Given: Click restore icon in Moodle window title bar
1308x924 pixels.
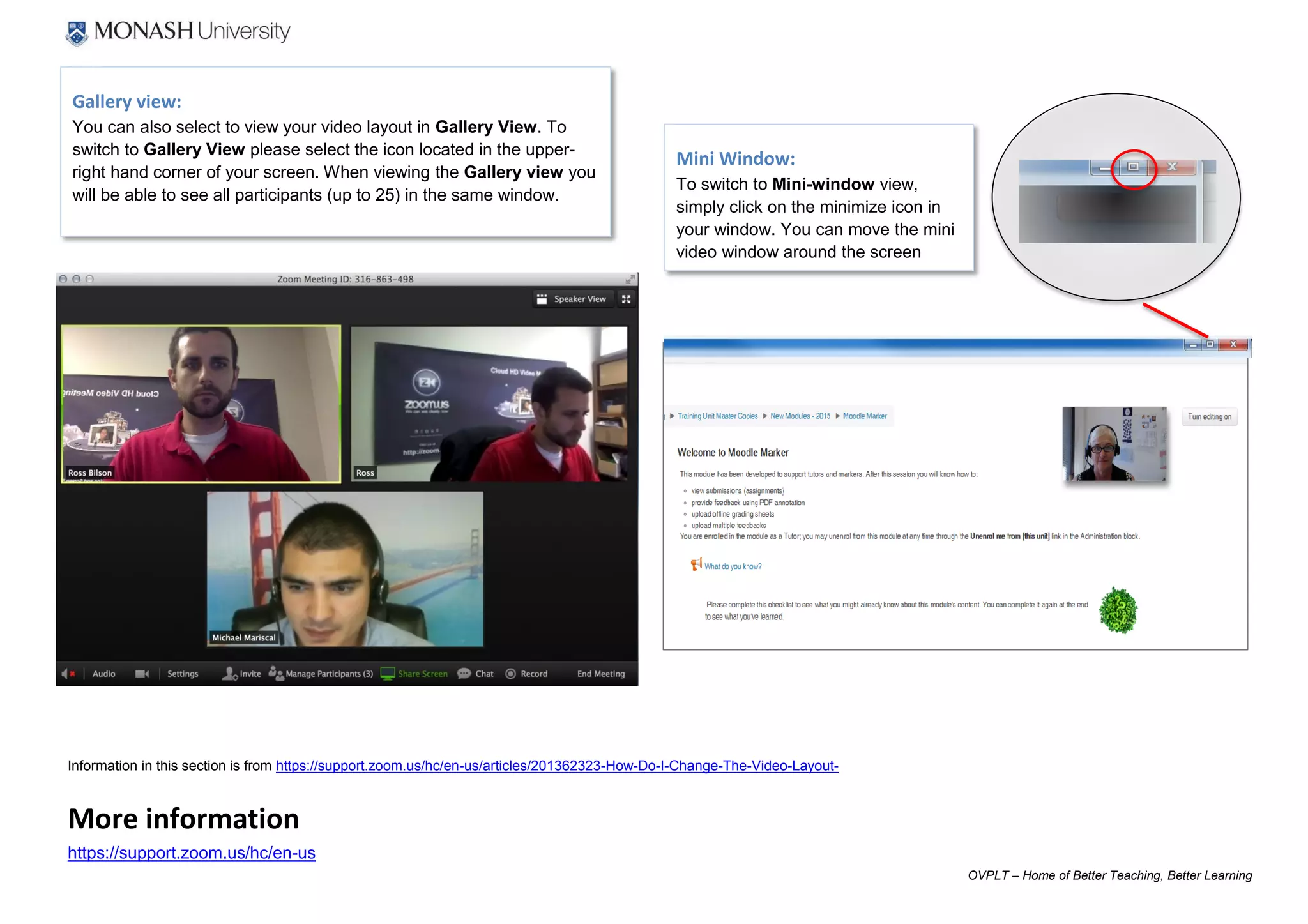Looking at the screenshot, I should [1210, 345].
